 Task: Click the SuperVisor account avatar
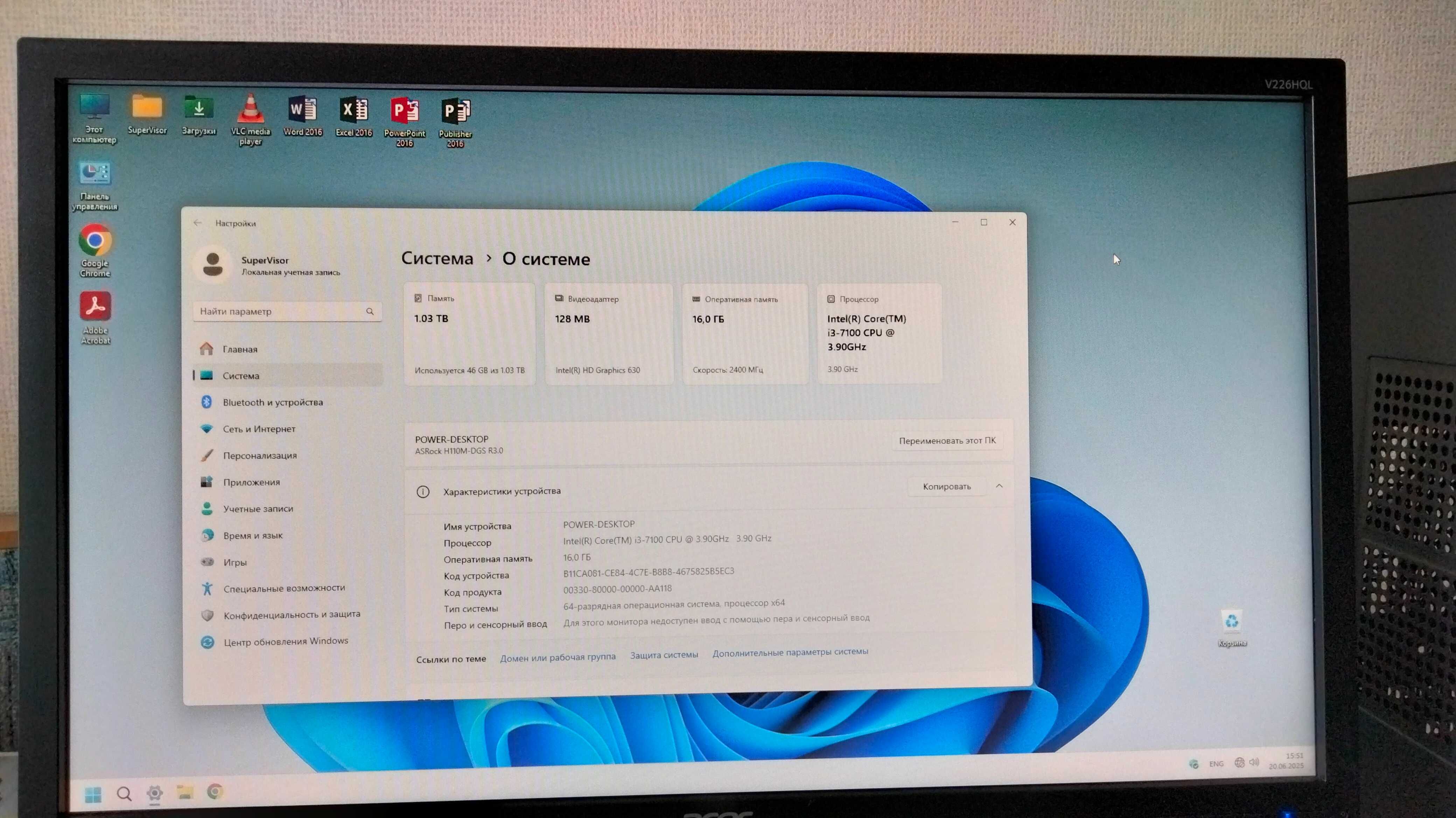212,265
